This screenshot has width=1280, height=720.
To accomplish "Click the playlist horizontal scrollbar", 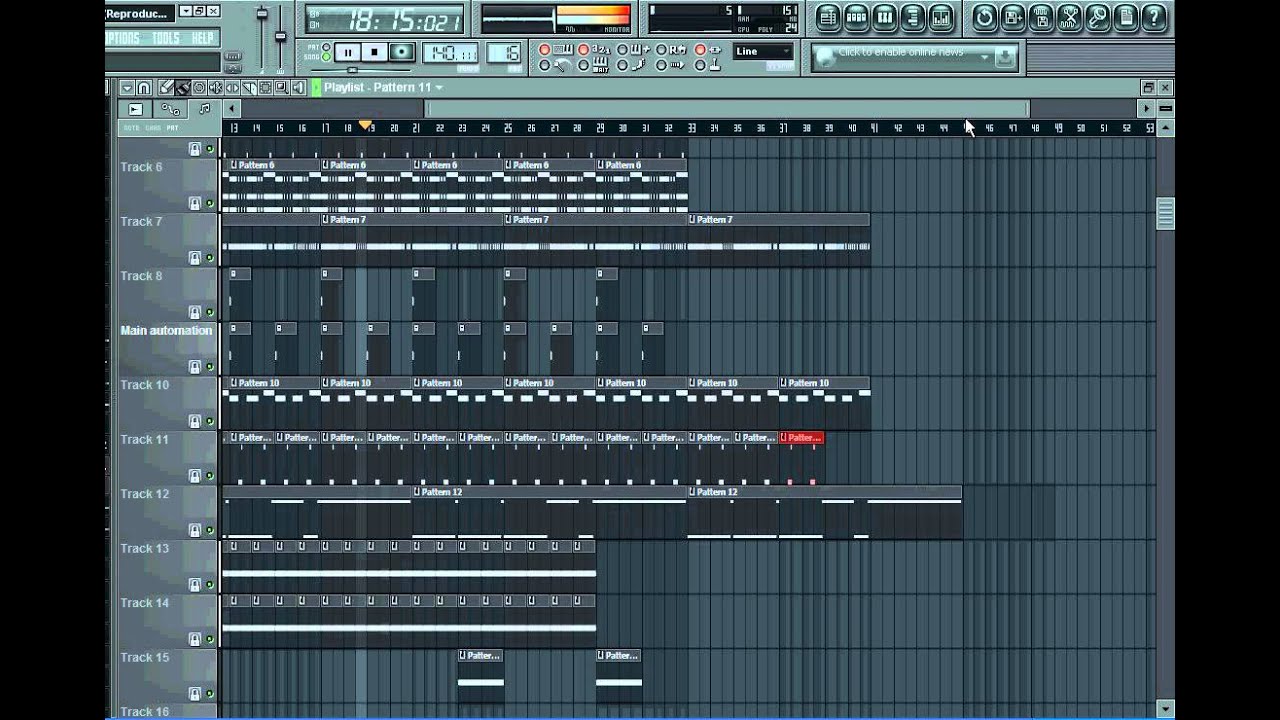I will 727,109.
